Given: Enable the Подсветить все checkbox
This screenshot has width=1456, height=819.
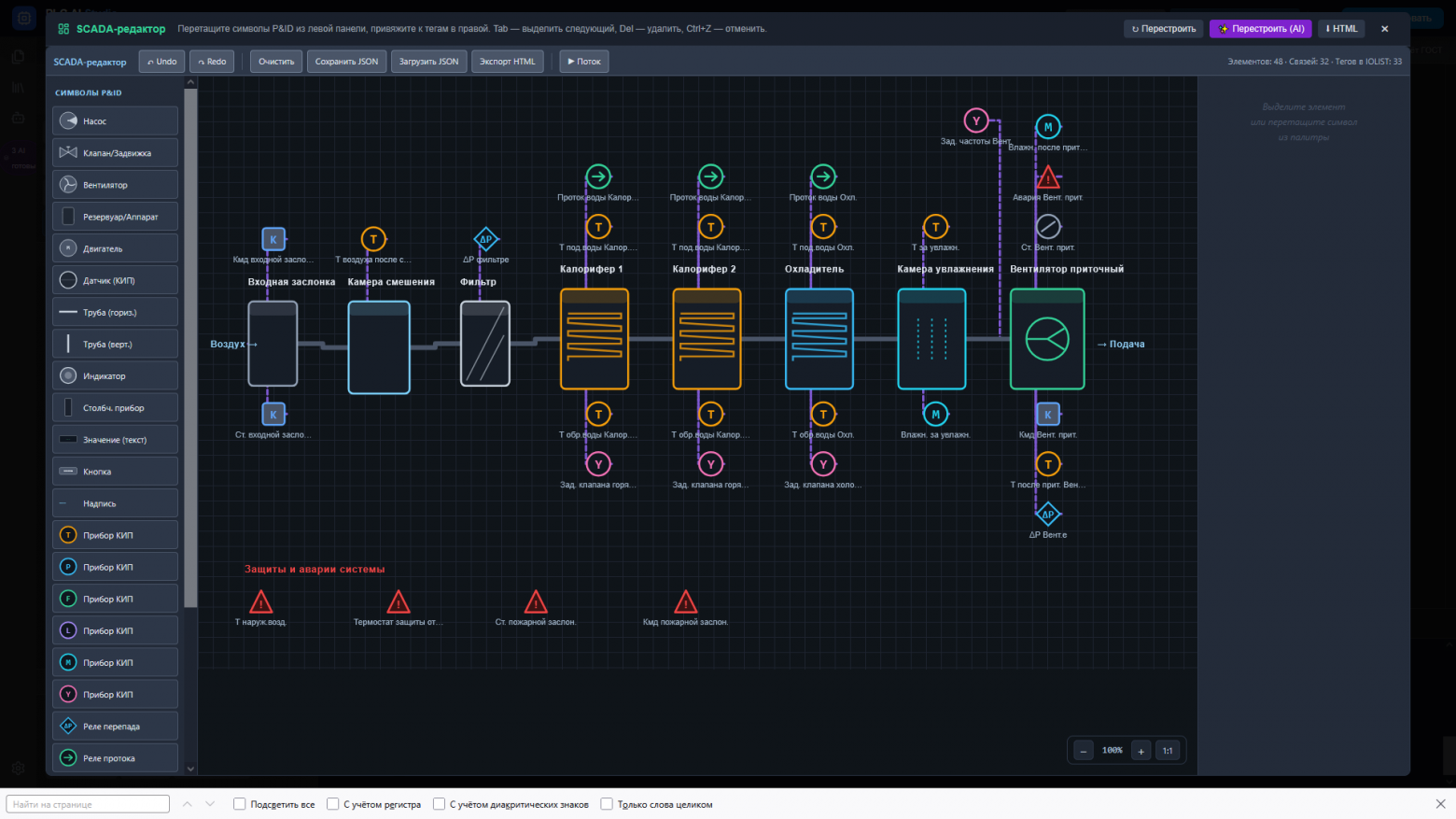Looking at the screenshot, I should click(x=240, y=804).
